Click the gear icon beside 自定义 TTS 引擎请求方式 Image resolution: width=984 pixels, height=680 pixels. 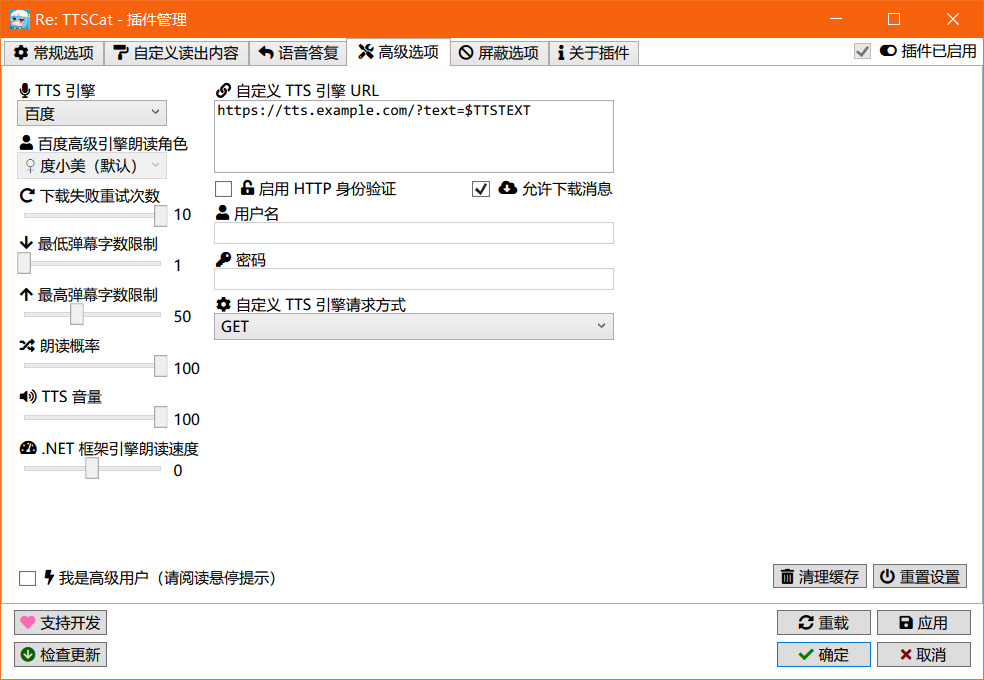(x=223, y=305)
